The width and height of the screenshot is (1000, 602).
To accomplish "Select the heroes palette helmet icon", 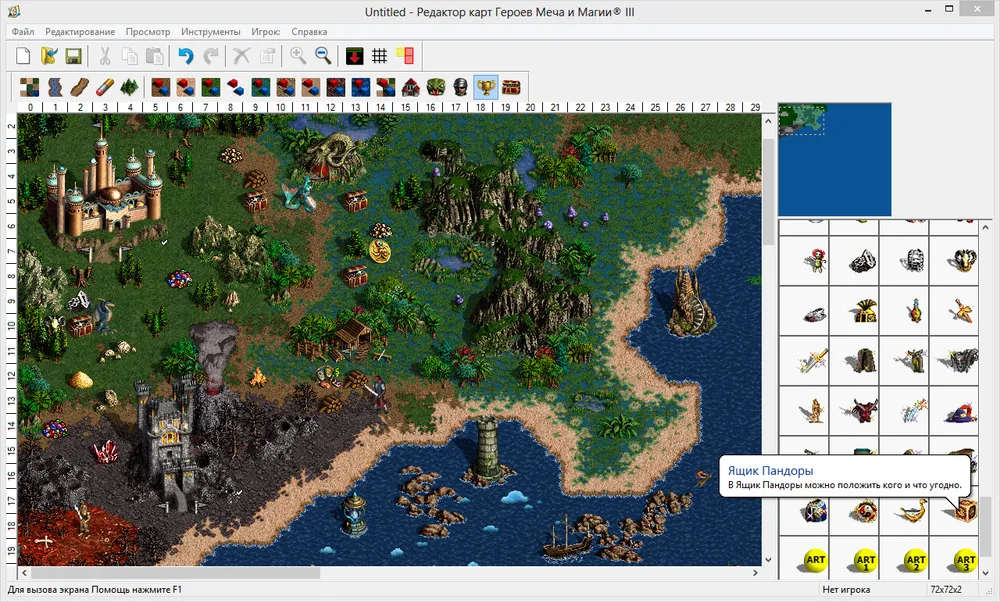I will pos(460,86).
